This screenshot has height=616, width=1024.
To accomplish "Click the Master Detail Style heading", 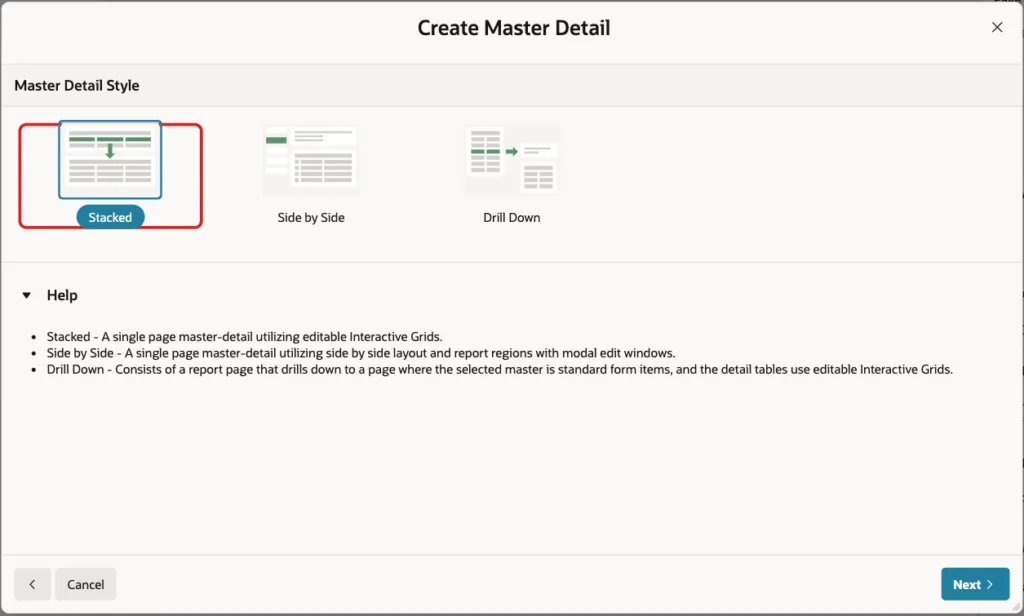I will (x=76, y=86).
